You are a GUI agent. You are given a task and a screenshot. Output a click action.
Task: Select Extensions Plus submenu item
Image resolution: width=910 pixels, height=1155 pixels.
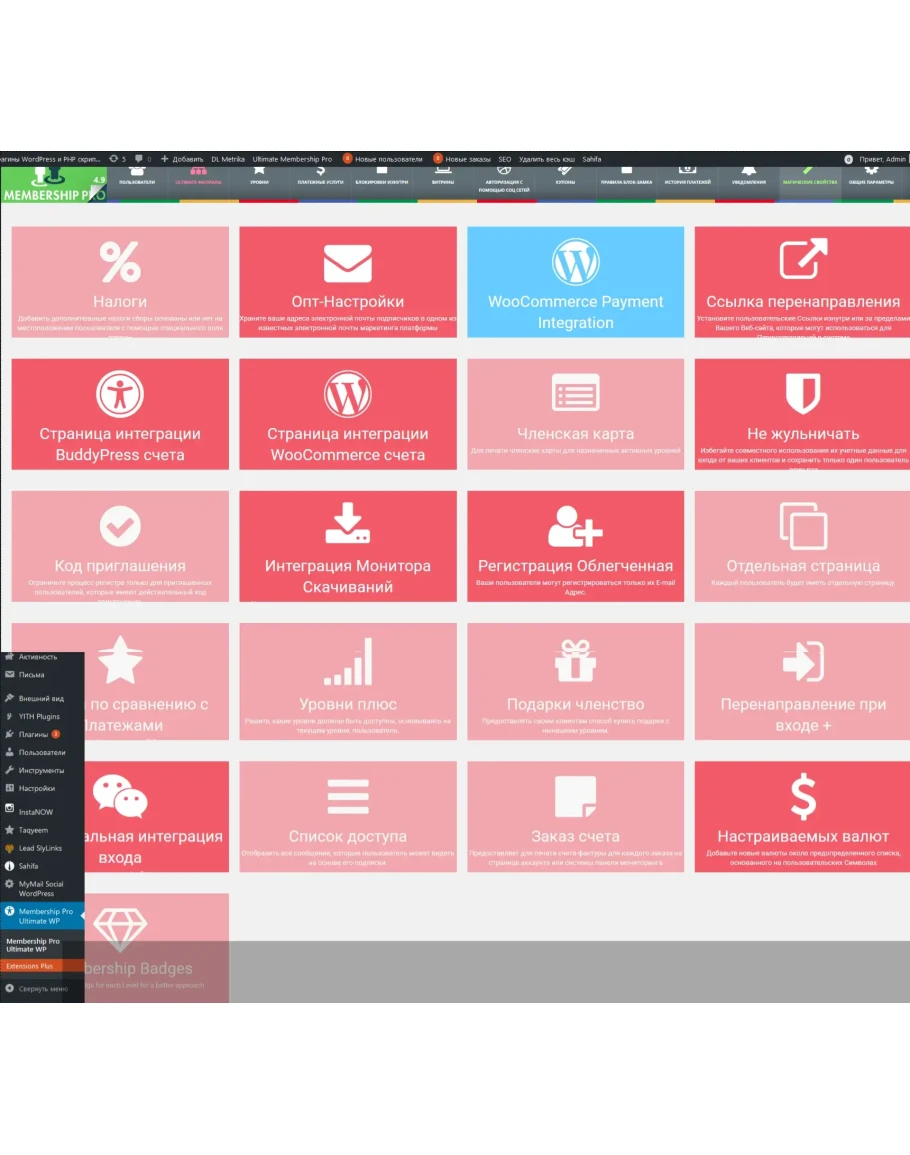[x=29, y=966]
